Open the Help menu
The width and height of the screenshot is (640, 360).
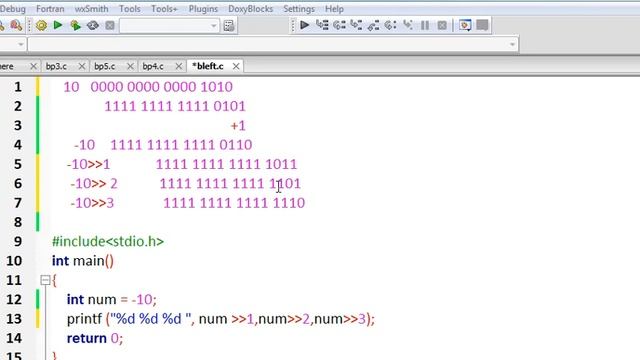[x=334, y=9]
